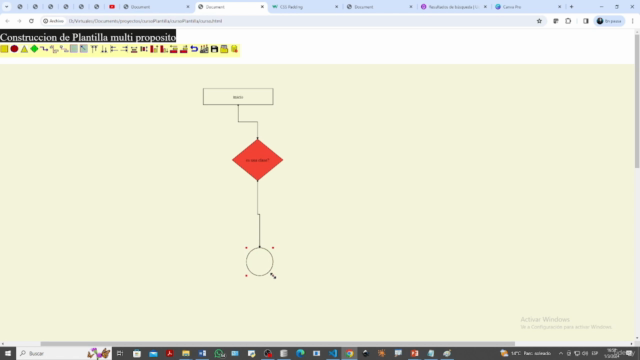Image resolution: width=640 pixels, height=360 pixels.
Task: Select the red circle shape tool
Action: pos(14,49)
